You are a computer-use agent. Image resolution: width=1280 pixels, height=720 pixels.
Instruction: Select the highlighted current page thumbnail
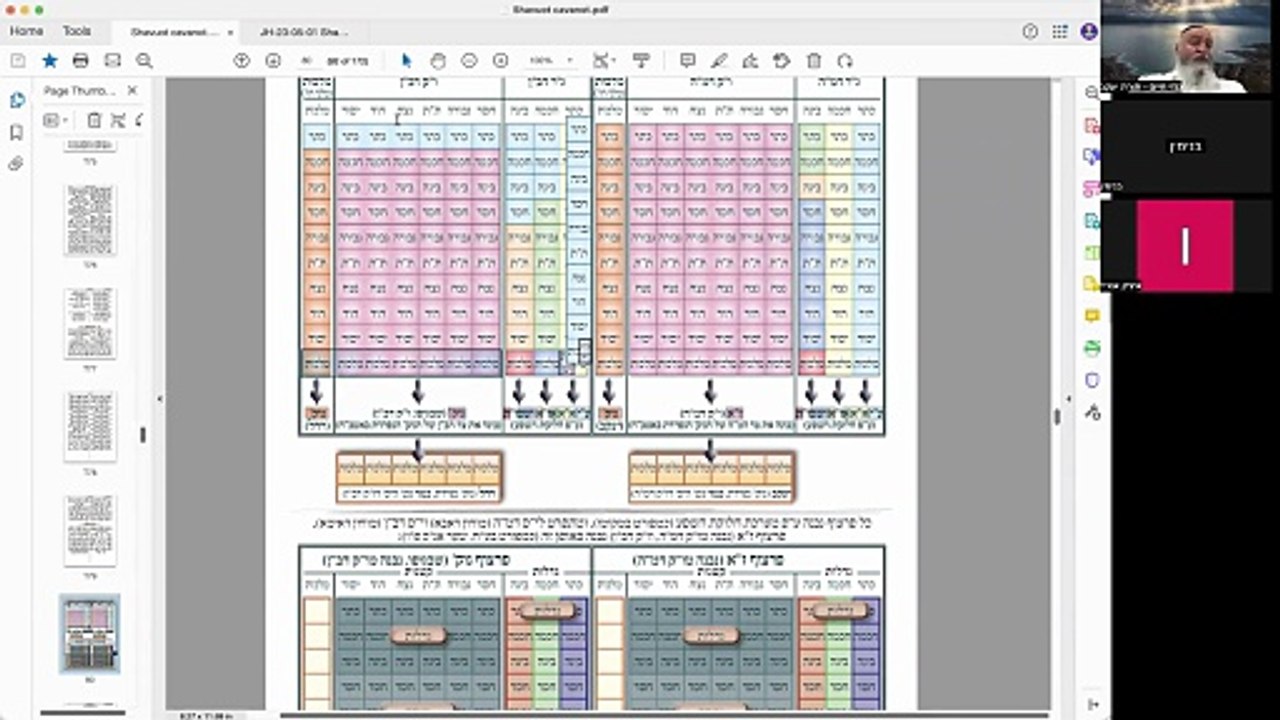pos(90,633)
